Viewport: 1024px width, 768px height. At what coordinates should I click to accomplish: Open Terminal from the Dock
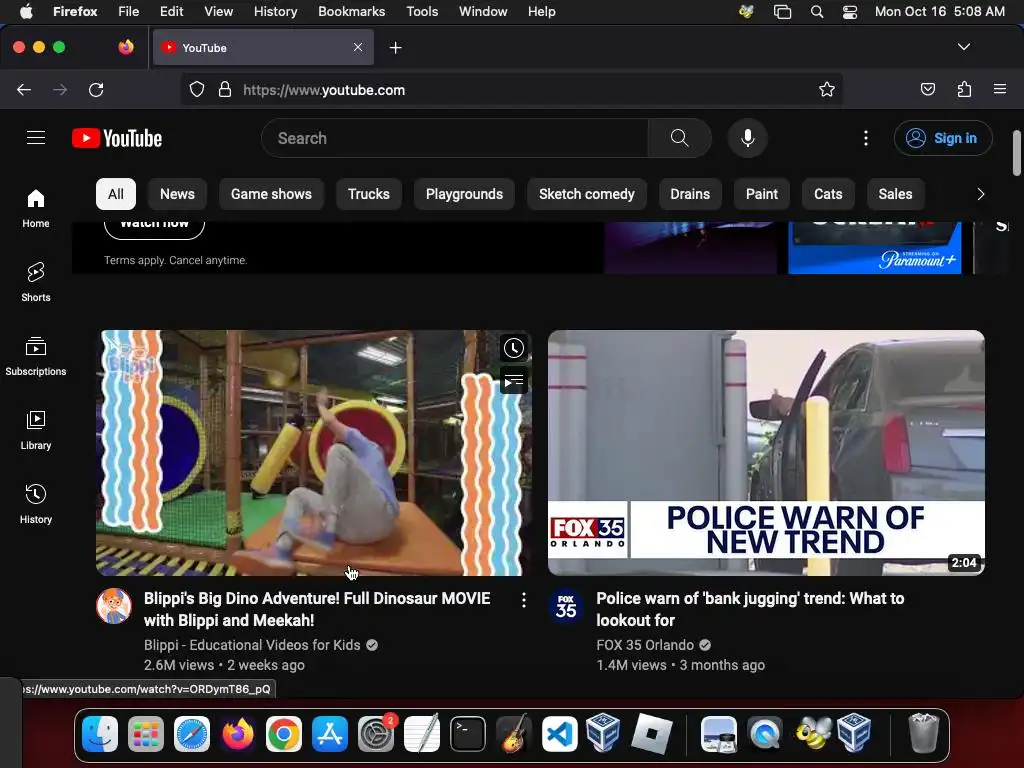tap(468, 734)
